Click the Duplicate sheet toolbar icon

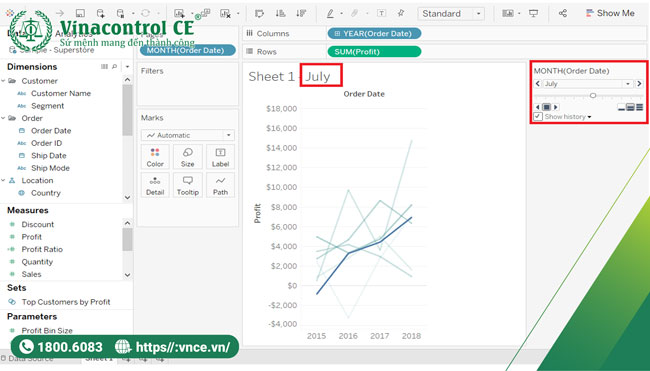pos(205,13)
